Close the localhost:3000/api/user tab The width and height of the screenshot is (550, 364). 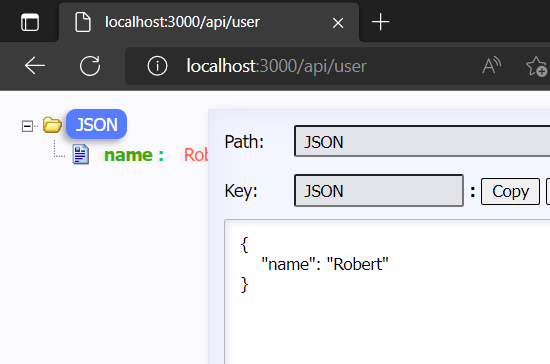pyautogui.click(x=338, y=23)
